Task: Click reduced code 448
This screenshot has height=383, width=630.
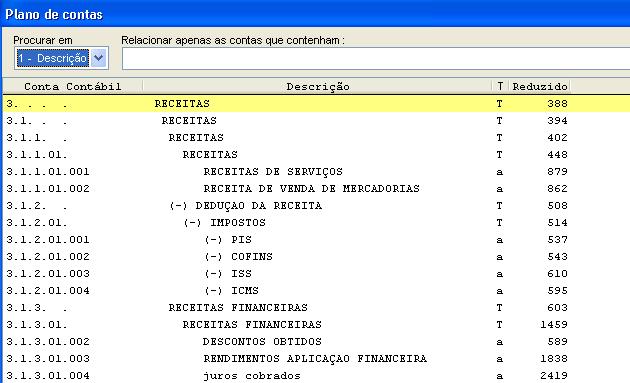Action: click(x=557, y=155)
